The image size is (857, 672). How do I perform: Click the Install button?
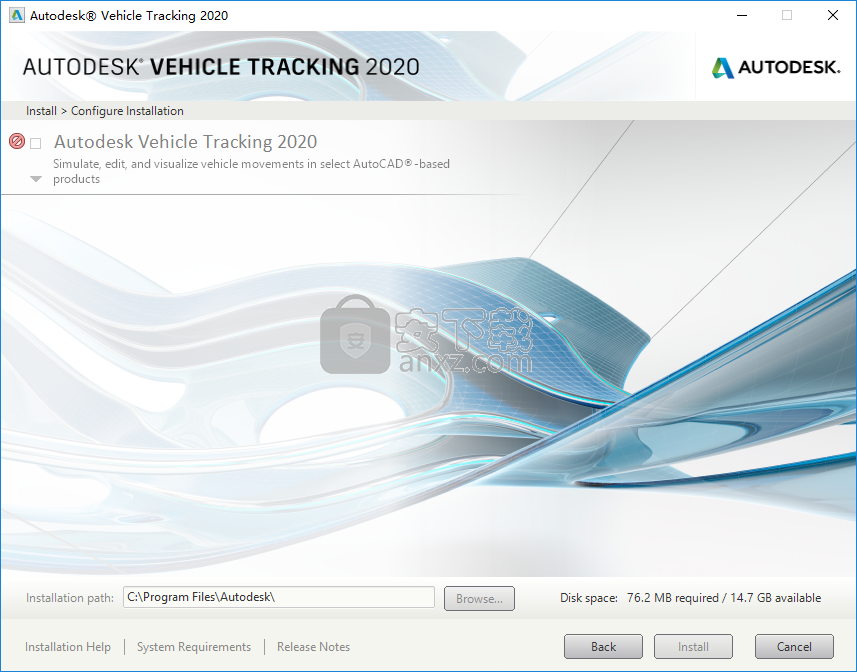pyautogui.click(x=694, y=647)
